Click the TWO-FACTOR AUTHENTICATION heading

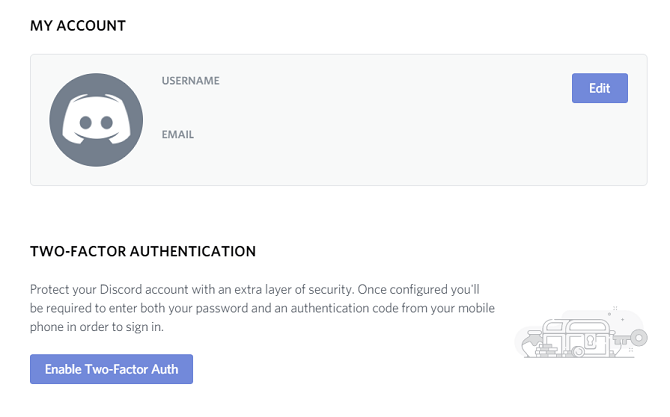click(x=143, y=251)
